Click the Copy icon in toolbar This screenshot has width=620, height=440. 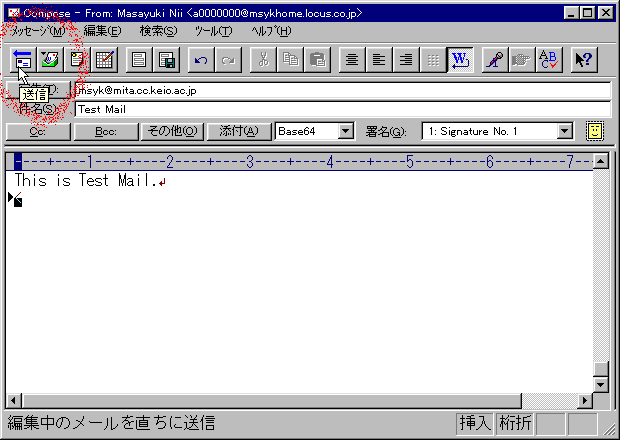[290, 60]
